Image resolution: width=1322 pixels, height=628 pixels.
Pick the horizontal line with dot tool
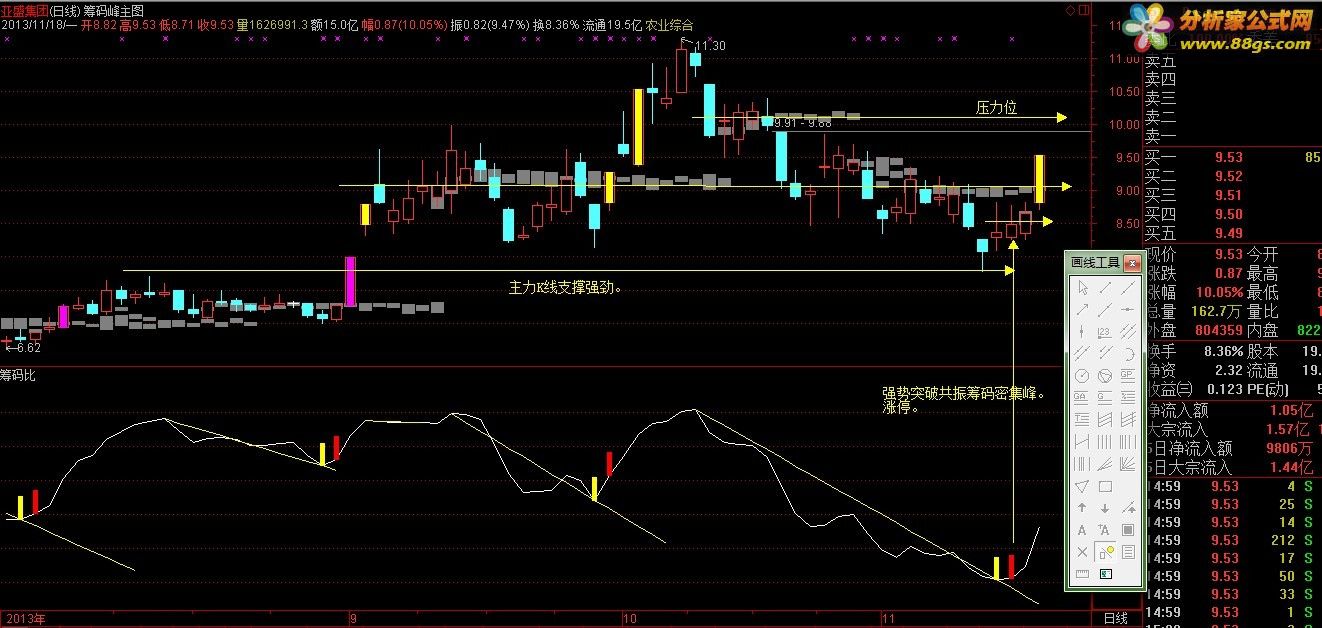1128,308
